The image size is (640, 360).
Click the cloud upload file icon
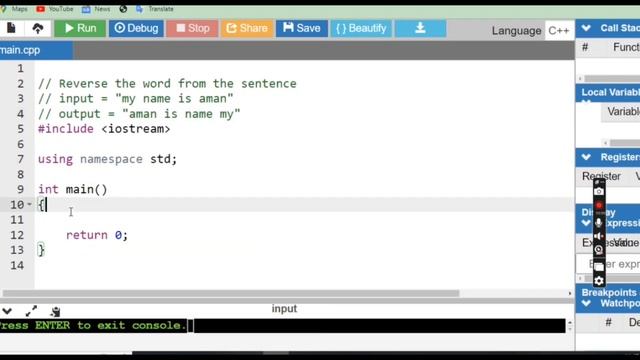click(38, 28)
